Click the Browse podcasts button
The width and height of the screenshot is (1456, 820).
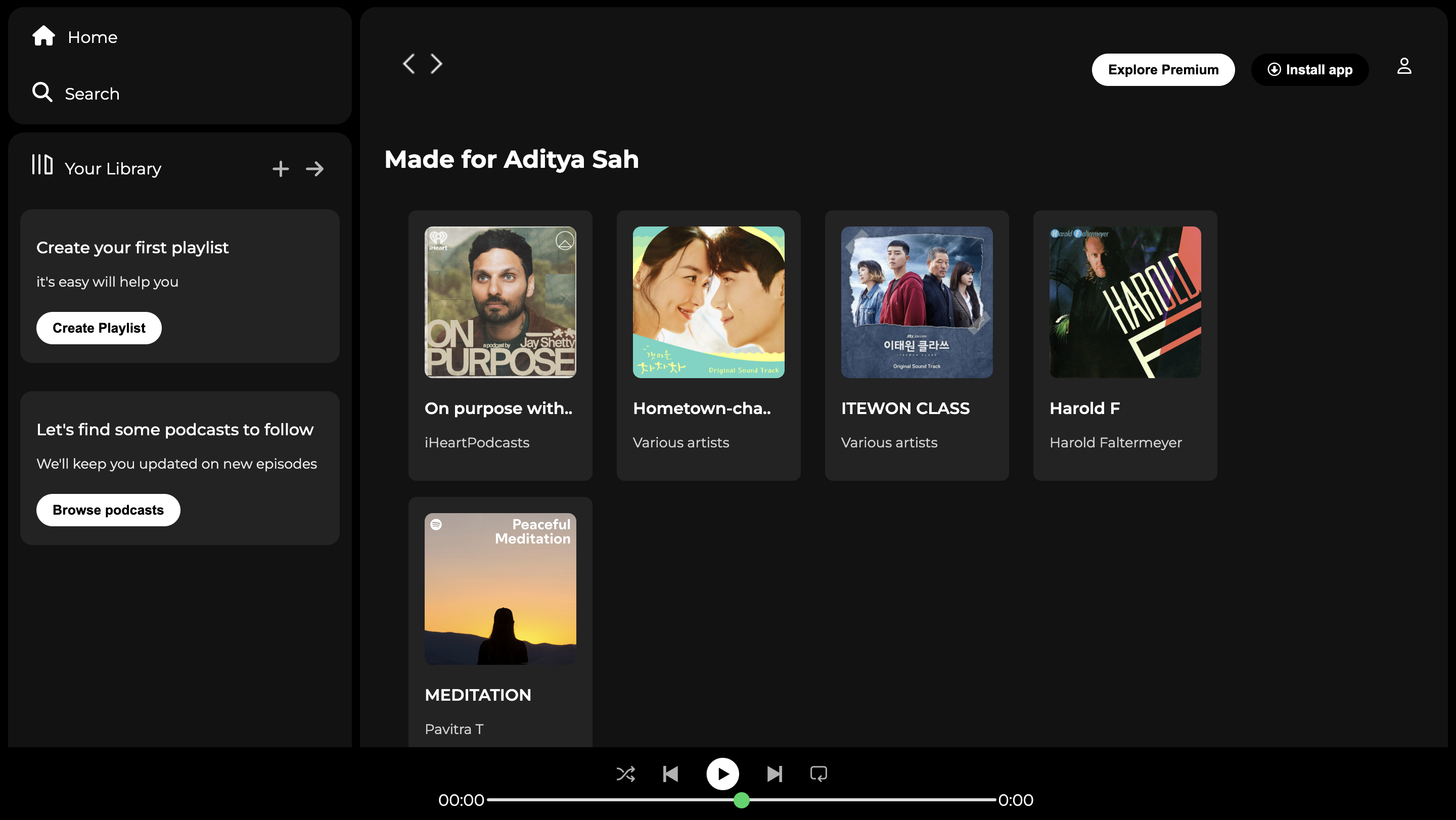coord(108,510)
